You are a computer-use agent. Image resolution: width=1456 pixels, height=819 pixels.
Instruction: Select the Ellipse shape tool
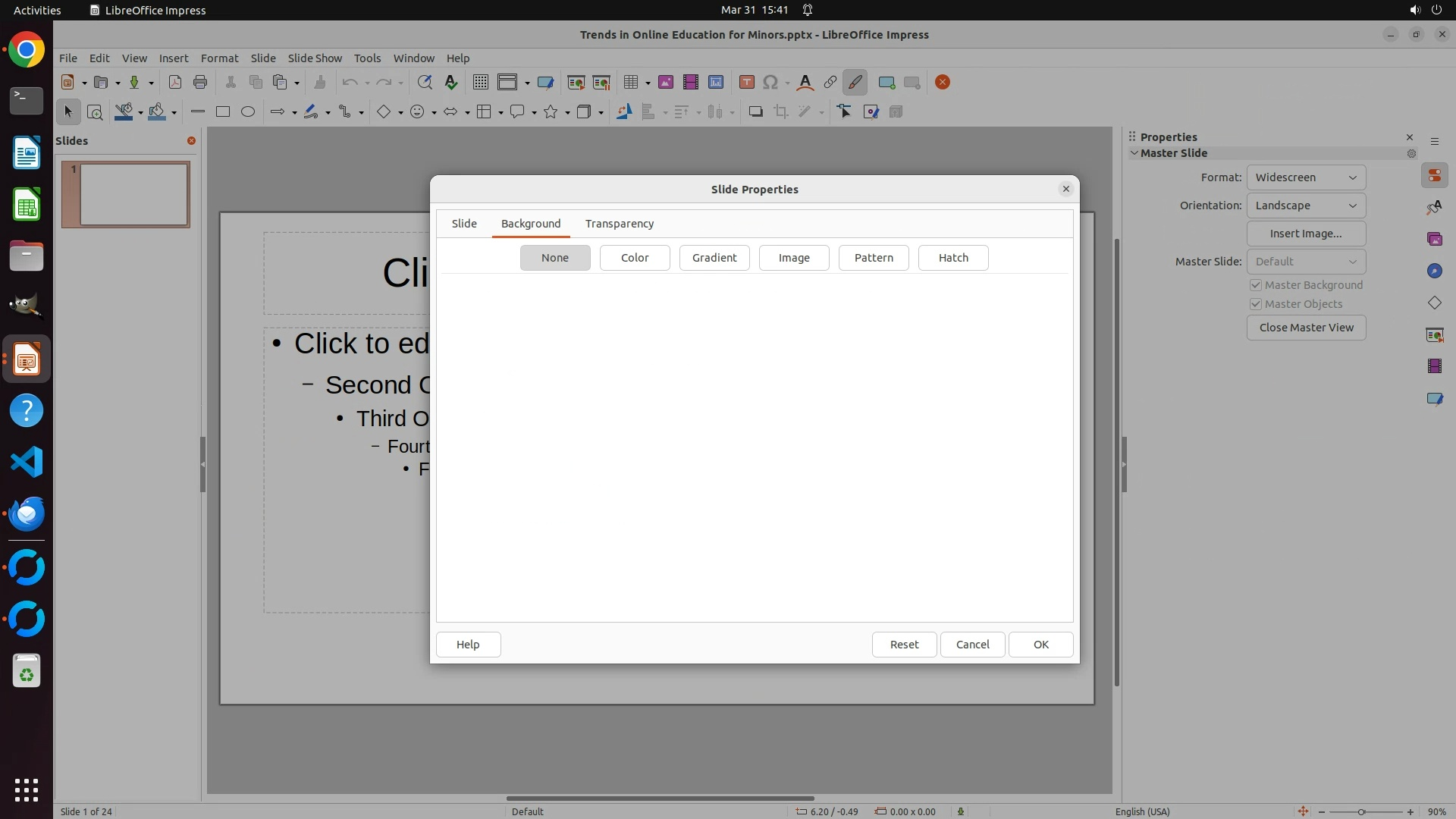coord(248,112)
